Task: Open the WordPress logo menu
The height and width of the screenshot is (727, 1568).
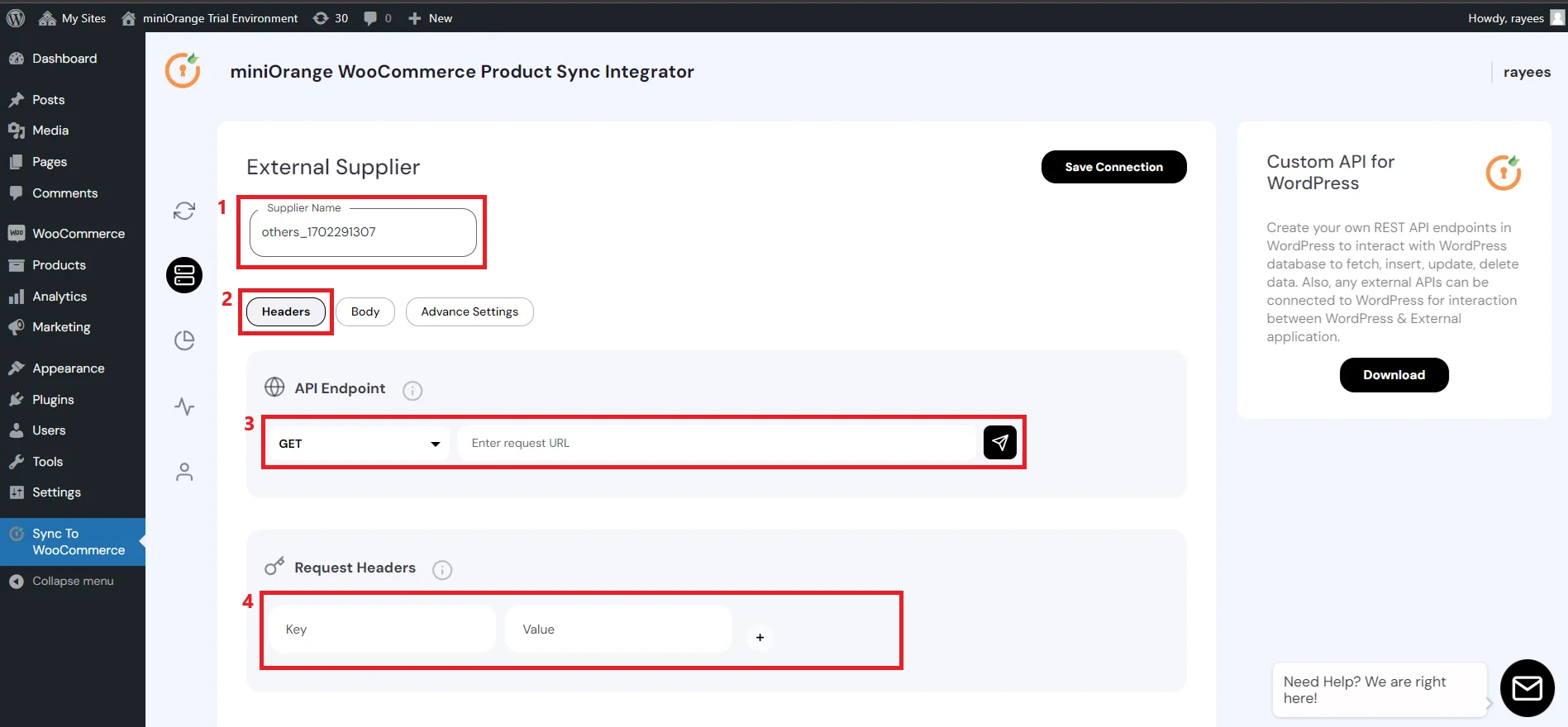Action: (16, 17)
